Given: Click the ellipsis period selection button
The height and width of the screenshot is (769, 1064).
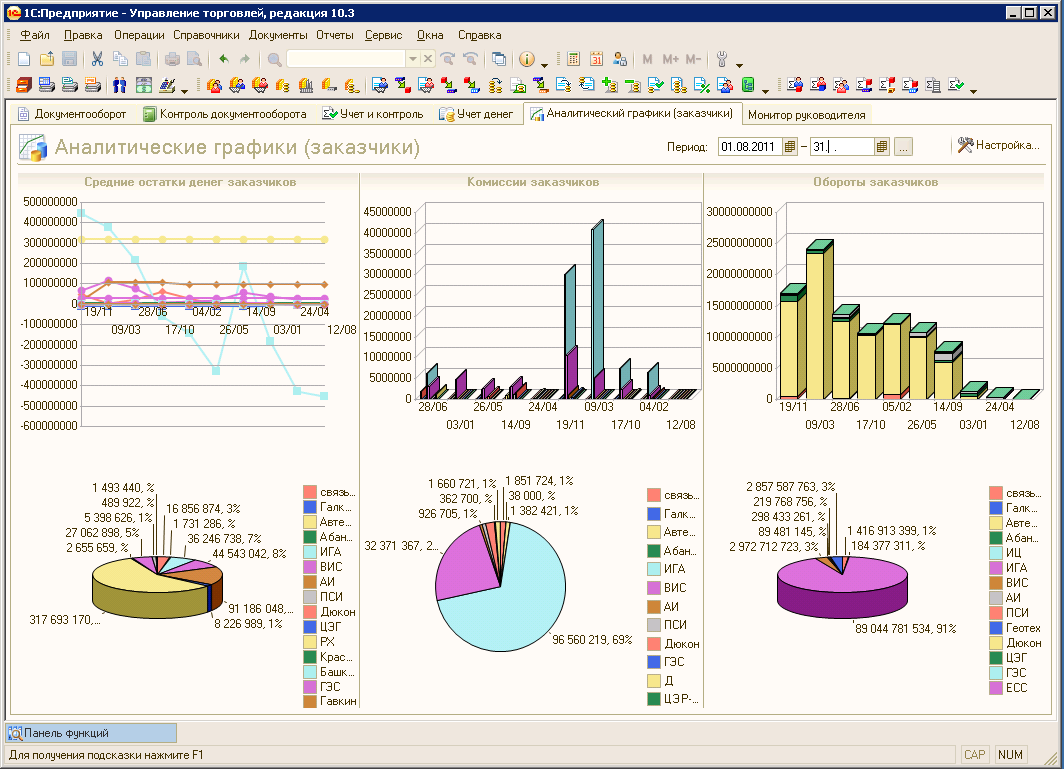Looking at the screenshot, I should pyautogui.click(x=903, y=147).
